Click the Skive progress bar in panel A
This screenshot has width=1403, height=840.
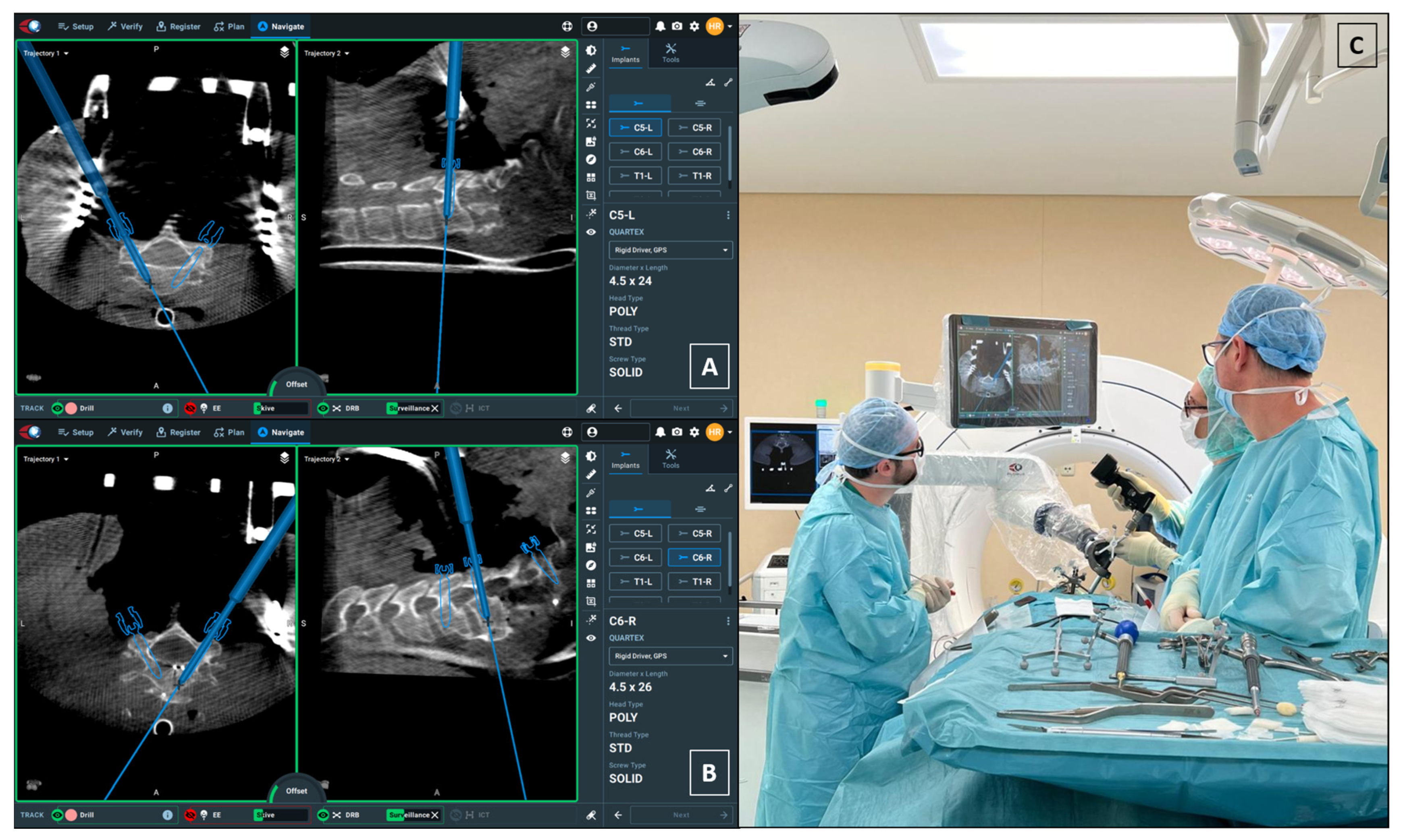[281, 408]
